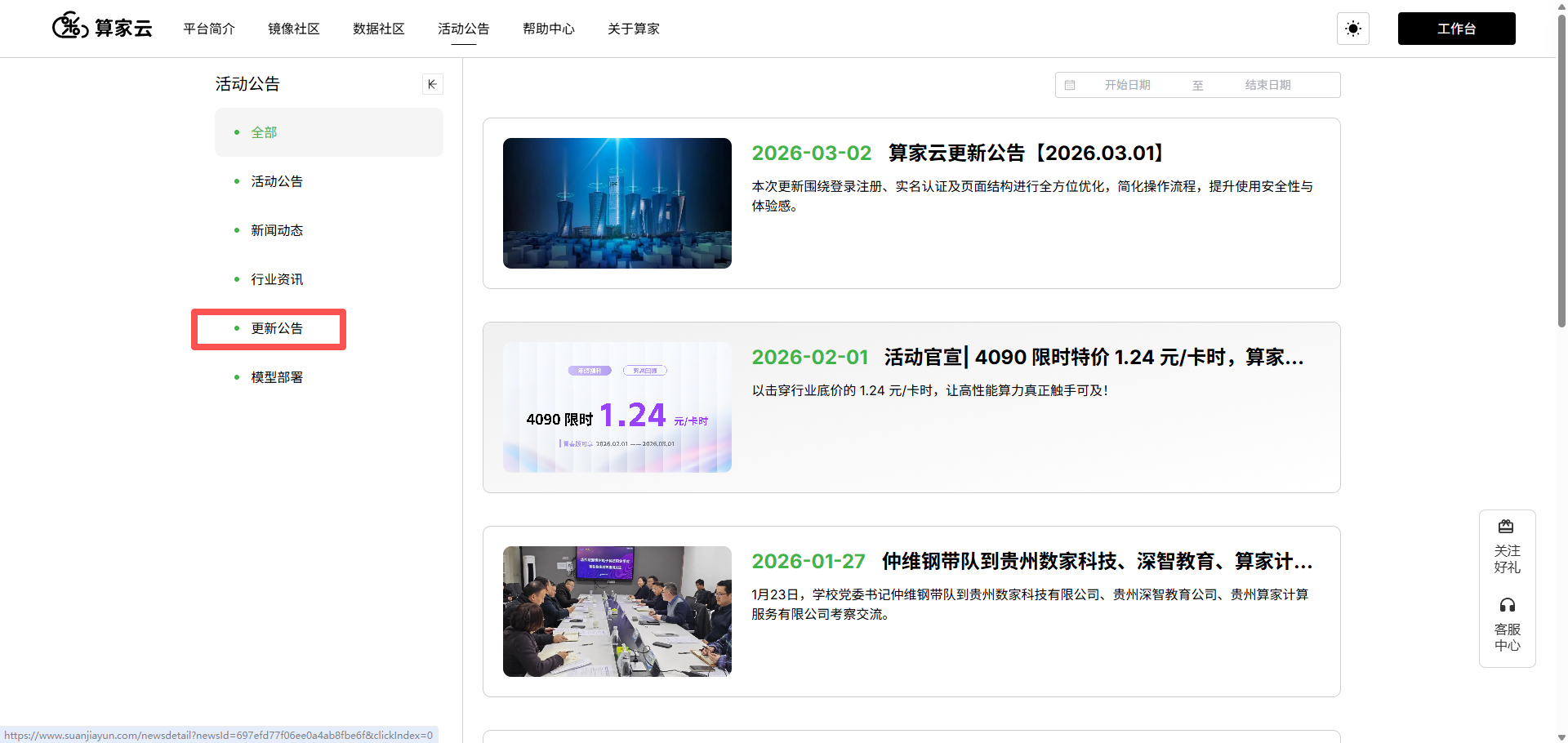Open the 仲维钢带队到贵州数家科技 article title
The height and width of the screenshot is (743, 1568).
pos(1098,561)
